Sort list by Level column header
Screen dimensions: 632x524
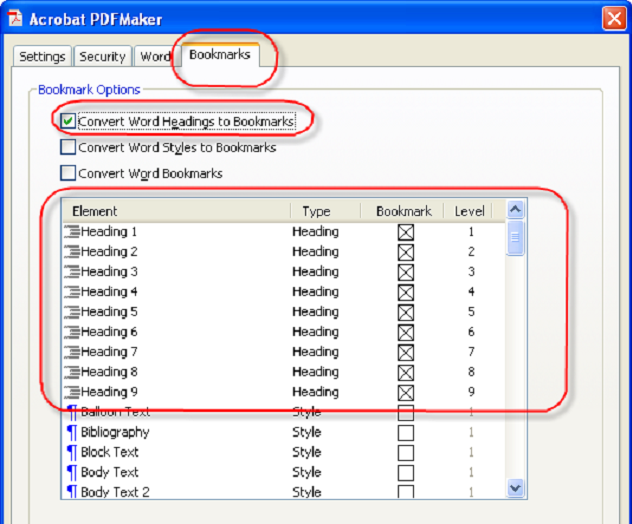468,211
